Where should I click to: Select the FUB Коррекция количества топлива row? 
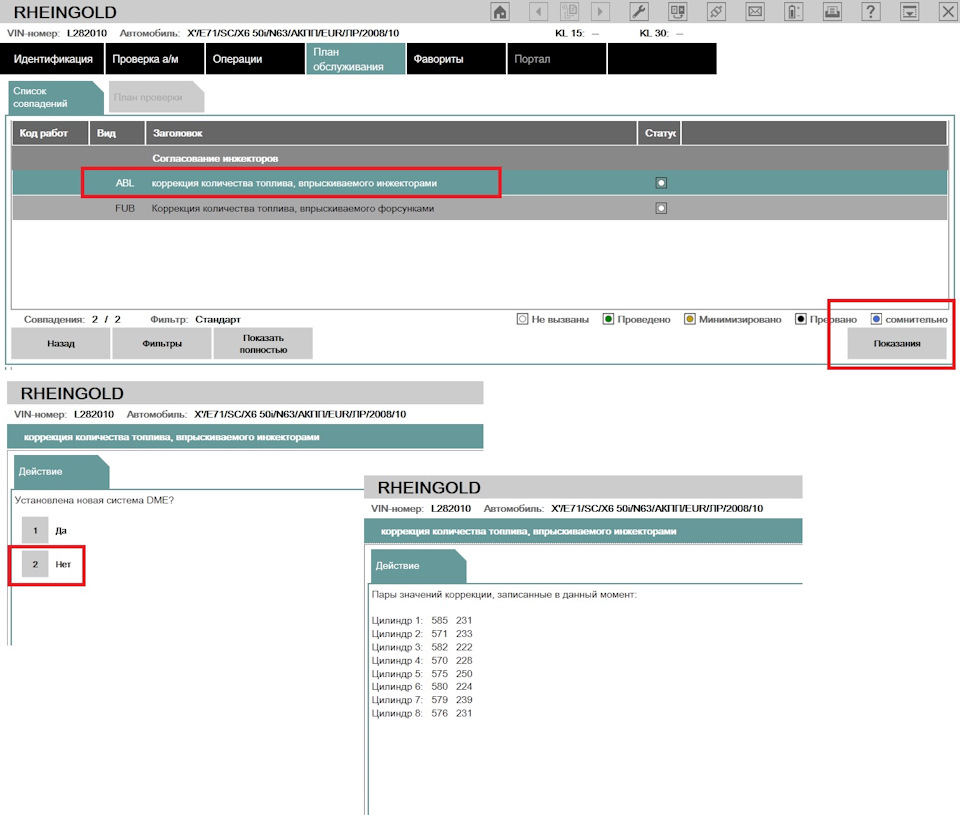tap(479, 208)
